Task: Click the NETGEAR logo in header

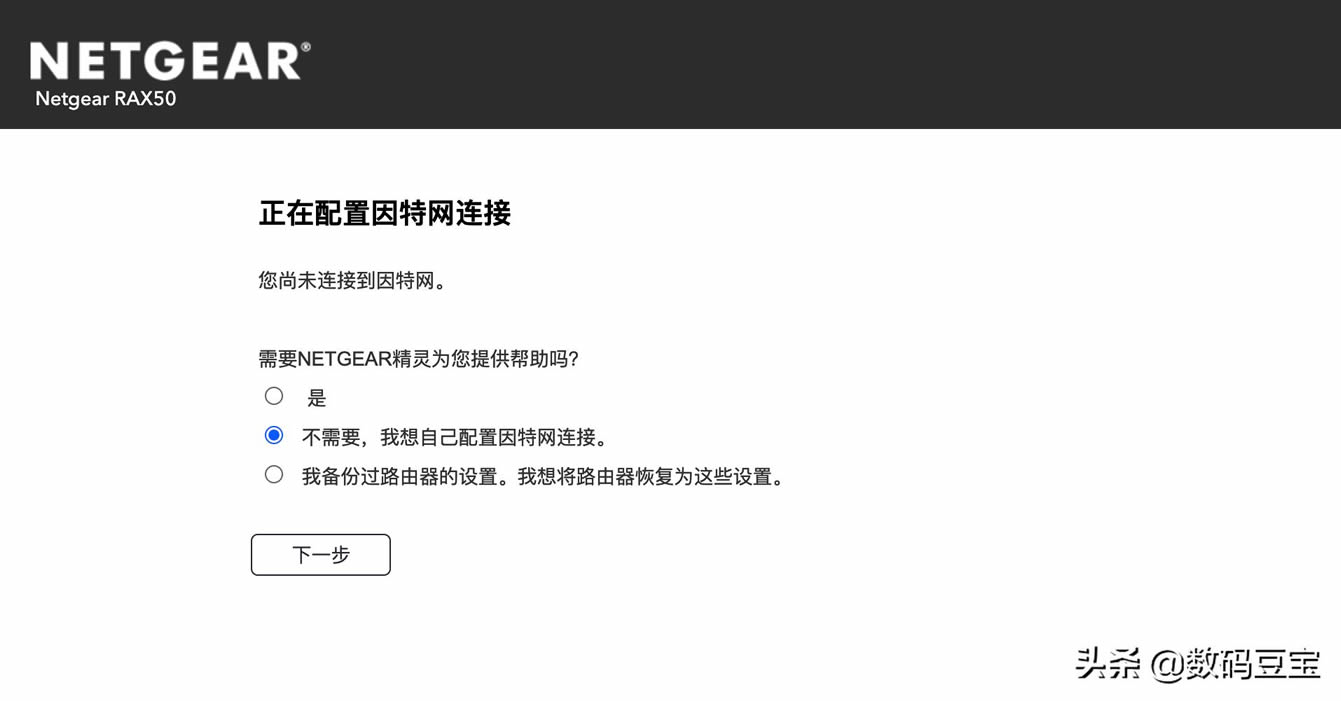Action: point(165,61)
